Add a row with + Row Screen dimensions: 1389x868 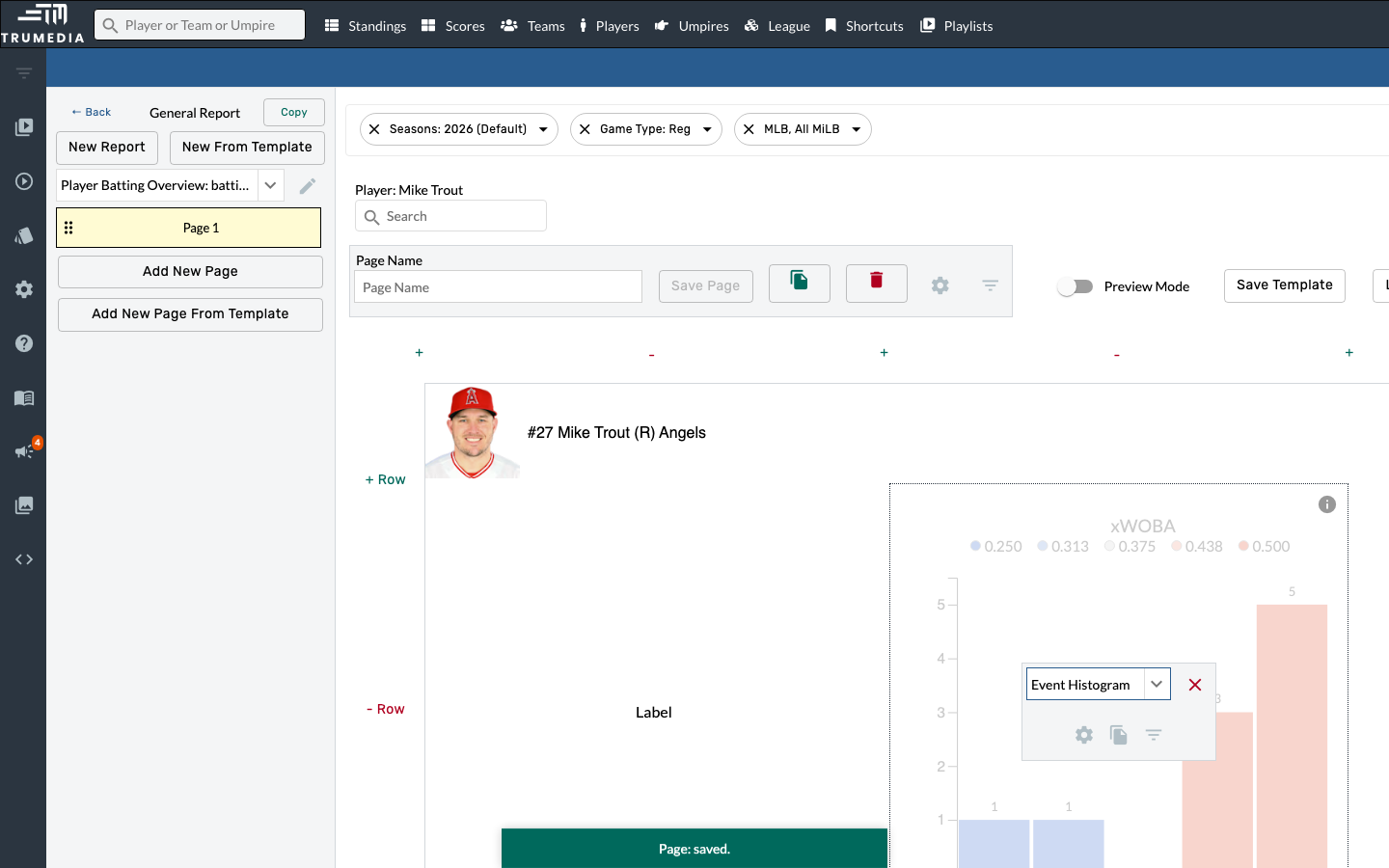(385, 479)
